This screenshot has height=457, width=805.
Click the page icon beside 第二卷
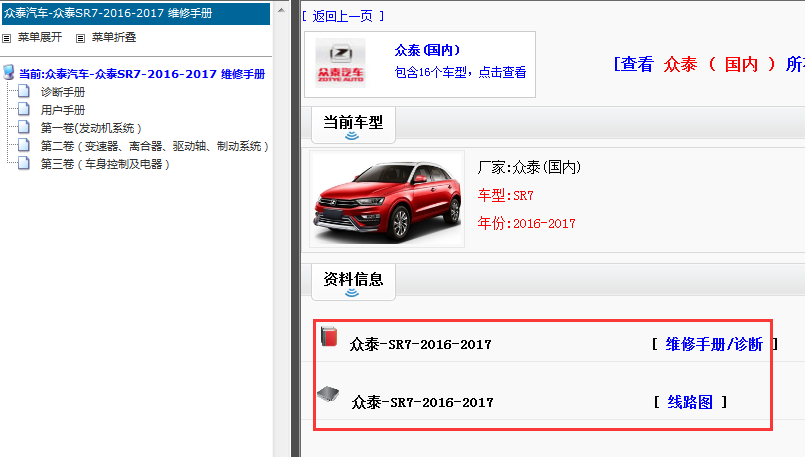pos(24,145)
